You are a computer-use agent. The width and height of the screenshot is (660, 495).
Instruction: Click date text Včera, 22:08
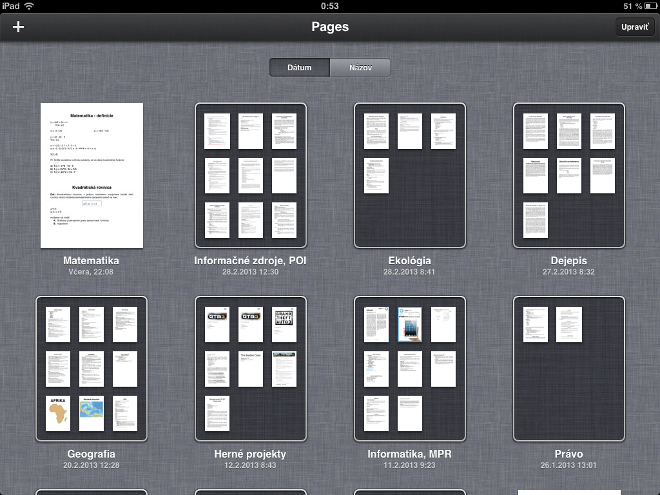click(91, 272)
